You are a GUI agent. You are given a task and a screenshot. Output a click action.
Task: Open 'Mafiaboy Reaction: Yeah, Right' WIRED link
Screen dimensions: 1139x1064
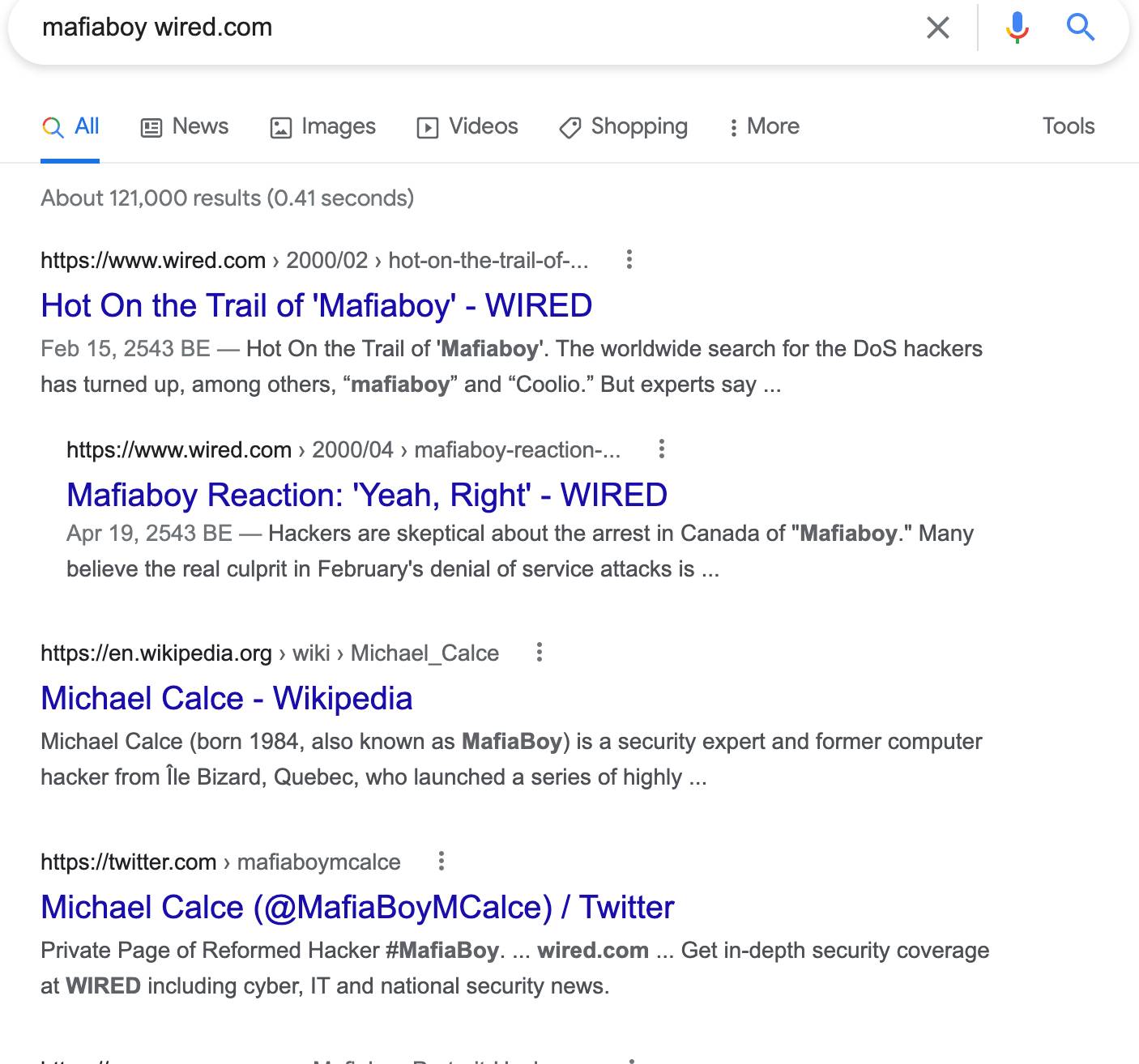tap(366, 496)
